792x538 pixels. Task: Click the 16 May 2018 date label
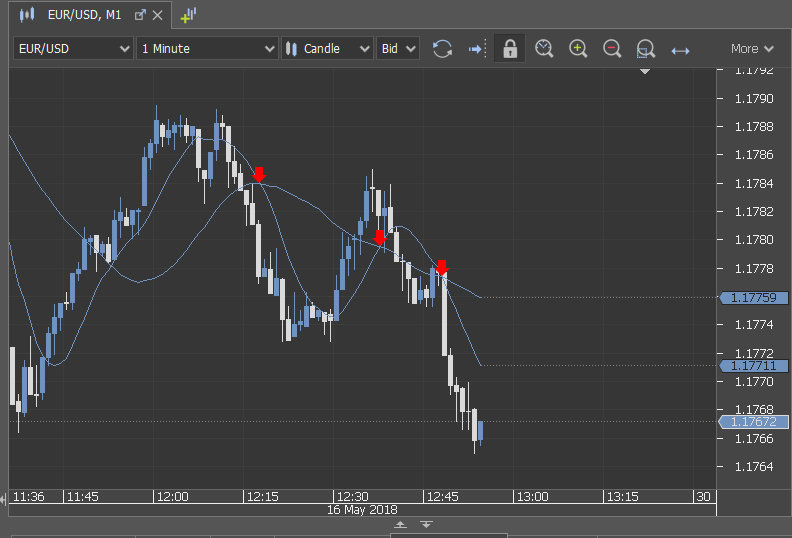pyautogui.click(x=362, y=510)
